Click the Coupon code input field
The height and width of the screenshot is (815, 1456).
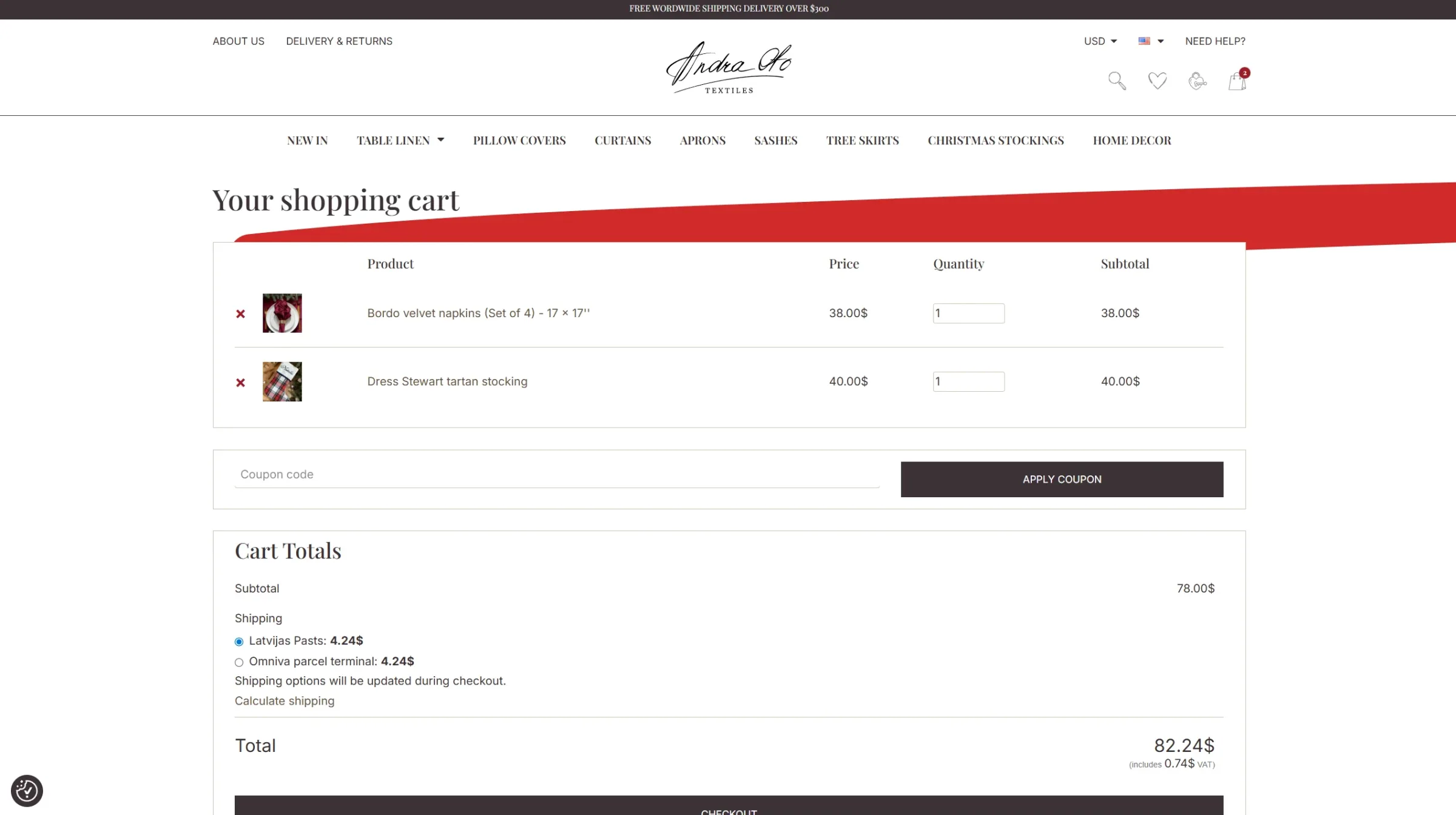[x=557, y=474]
